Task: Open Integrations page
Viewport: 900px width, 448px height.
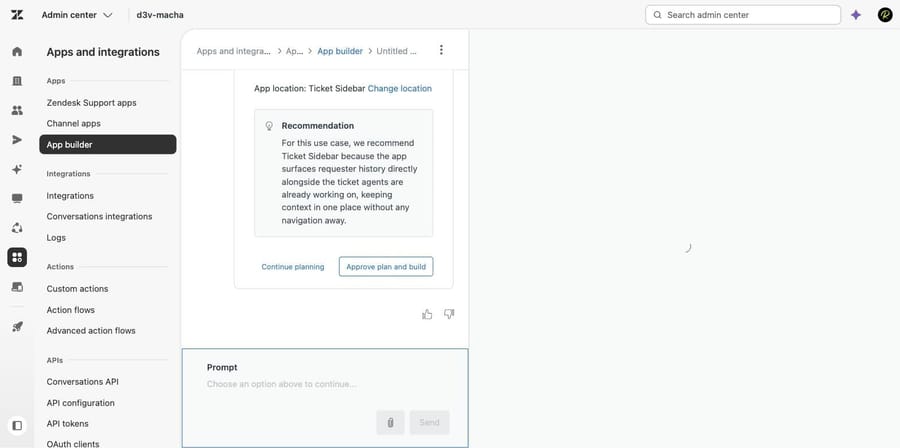Action: click(70, 196)
